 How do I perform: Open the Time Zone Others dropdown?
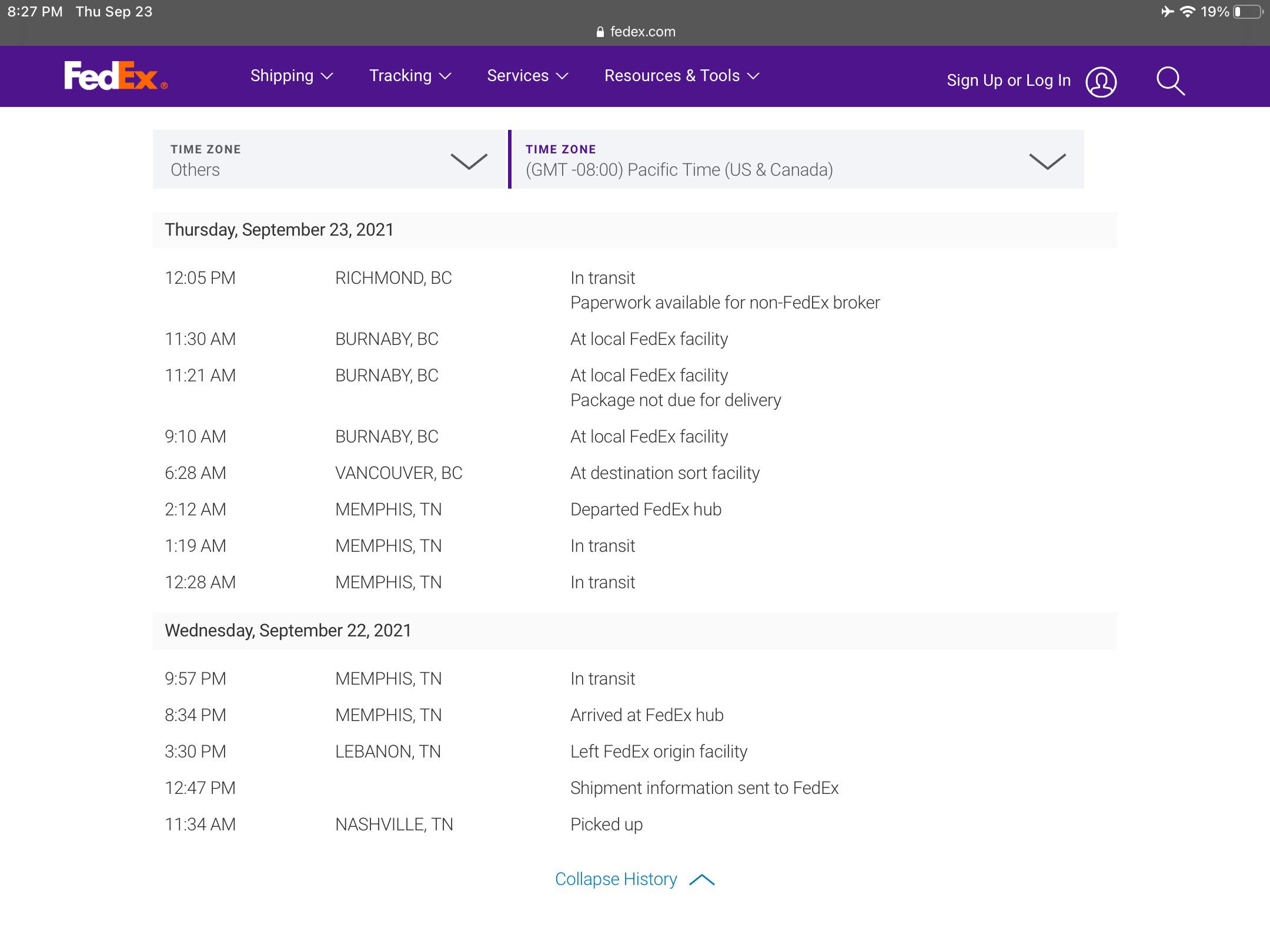(x=329, y=159)
